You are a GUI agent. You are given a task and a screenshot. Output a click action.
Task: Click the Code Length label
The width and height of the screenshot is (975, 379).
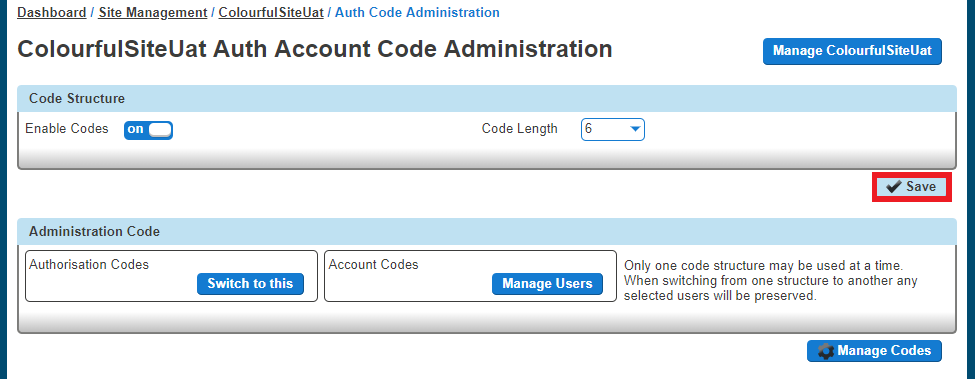pyautogui.click(x=519, y=129)
